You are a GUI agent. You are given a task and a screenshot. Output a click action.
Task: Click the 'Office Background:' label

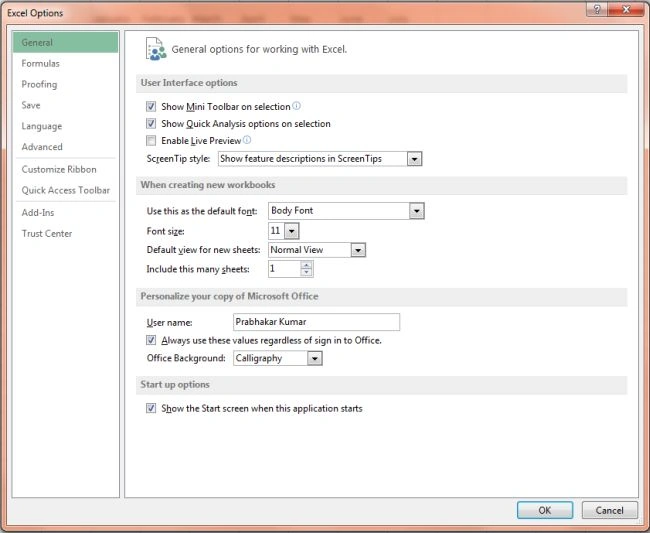coord(186,358)
